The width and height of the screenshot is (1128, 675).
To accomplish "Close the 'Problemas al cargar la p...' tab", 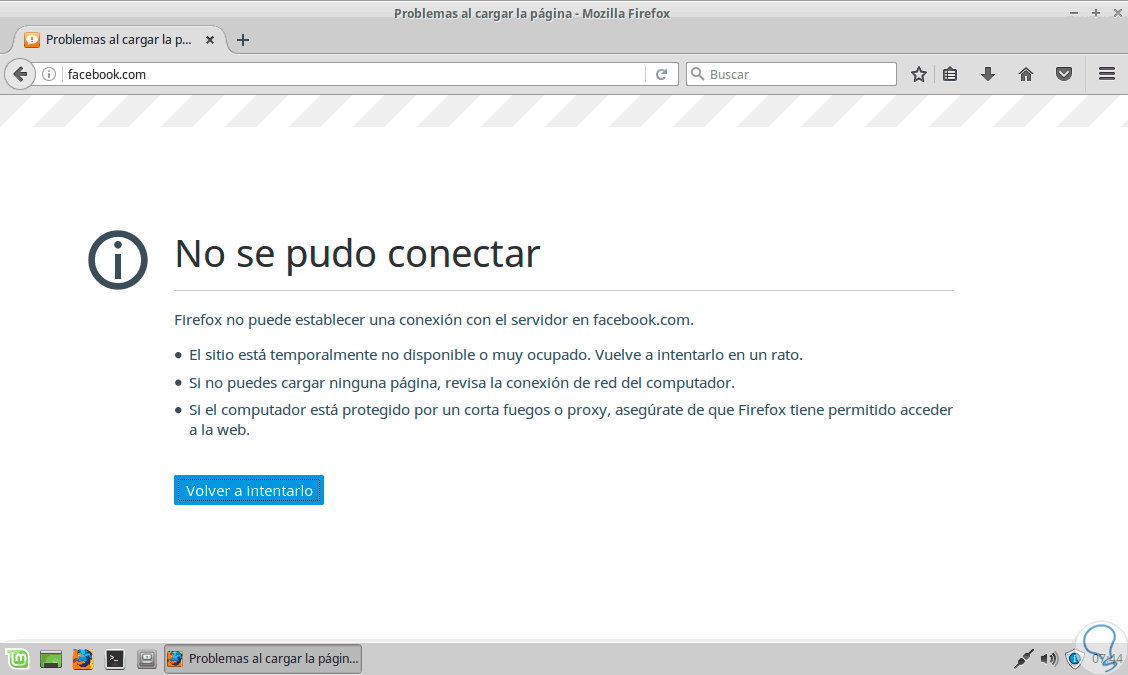I will coord(210,40).
